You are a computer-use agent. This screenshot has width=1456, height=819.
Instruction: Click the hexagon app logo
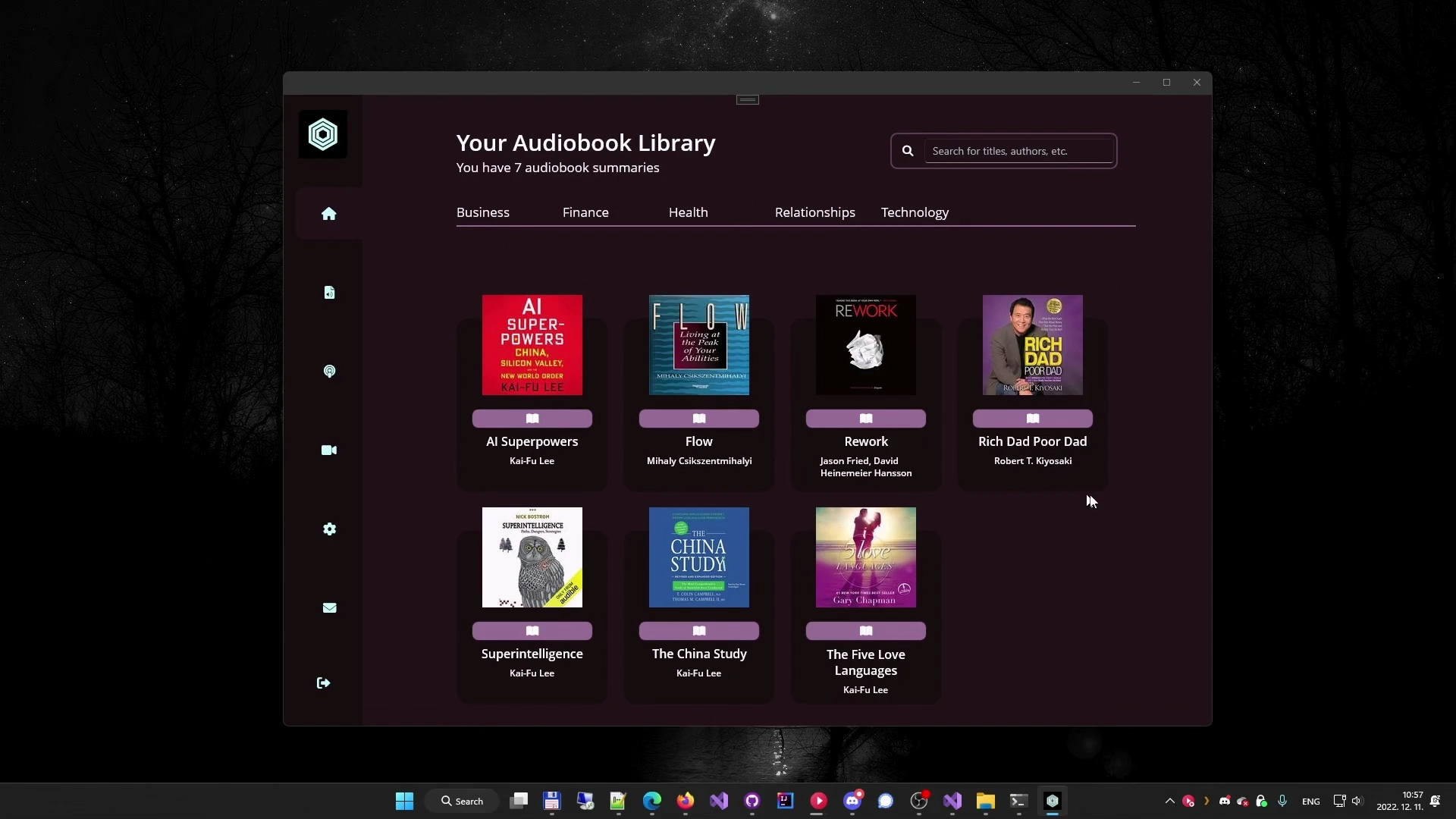pos(323,135)
